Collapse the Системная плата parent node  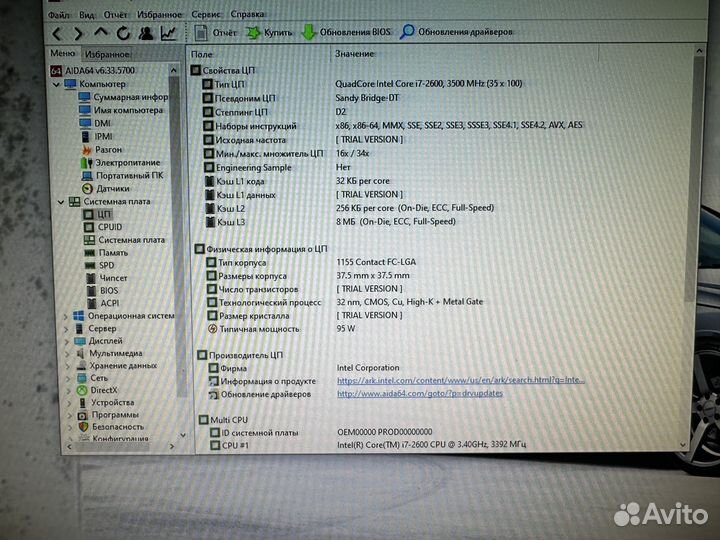tap(60, 202)
